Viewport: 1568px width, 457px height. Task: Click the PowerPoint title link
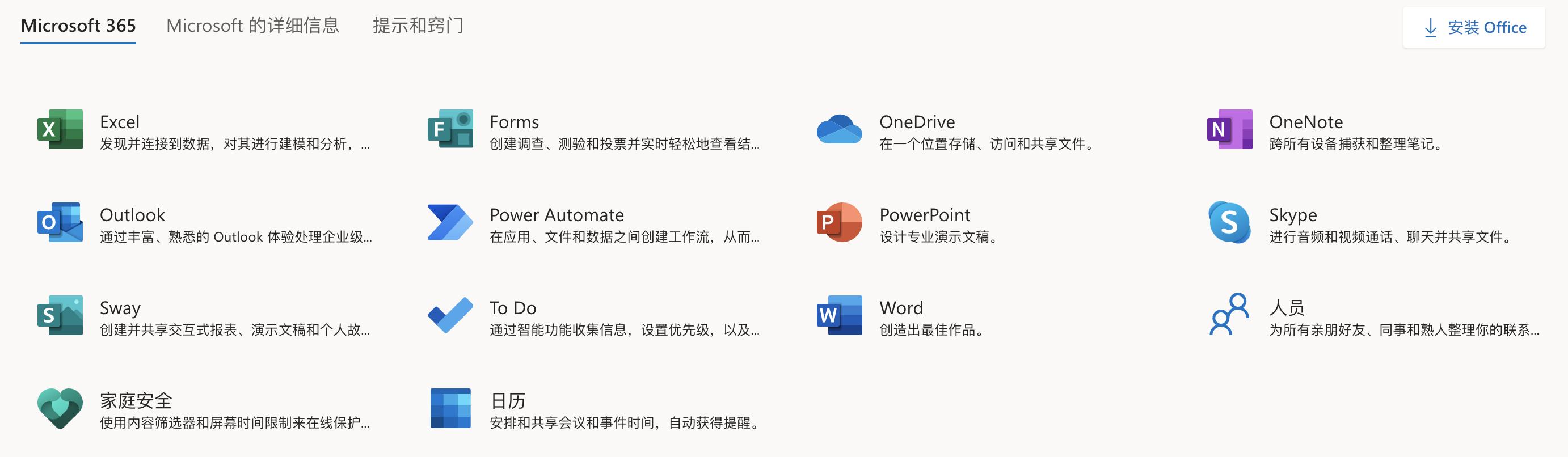pos(925,215)
